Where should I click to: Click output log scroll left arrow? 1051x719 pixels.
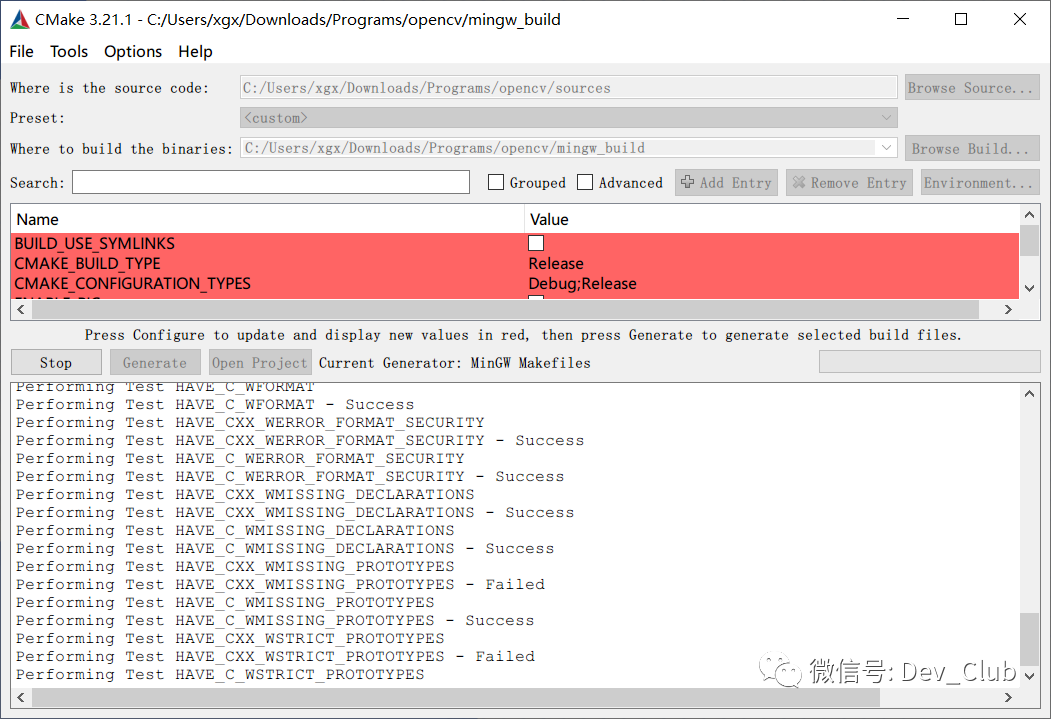(21, 698)
